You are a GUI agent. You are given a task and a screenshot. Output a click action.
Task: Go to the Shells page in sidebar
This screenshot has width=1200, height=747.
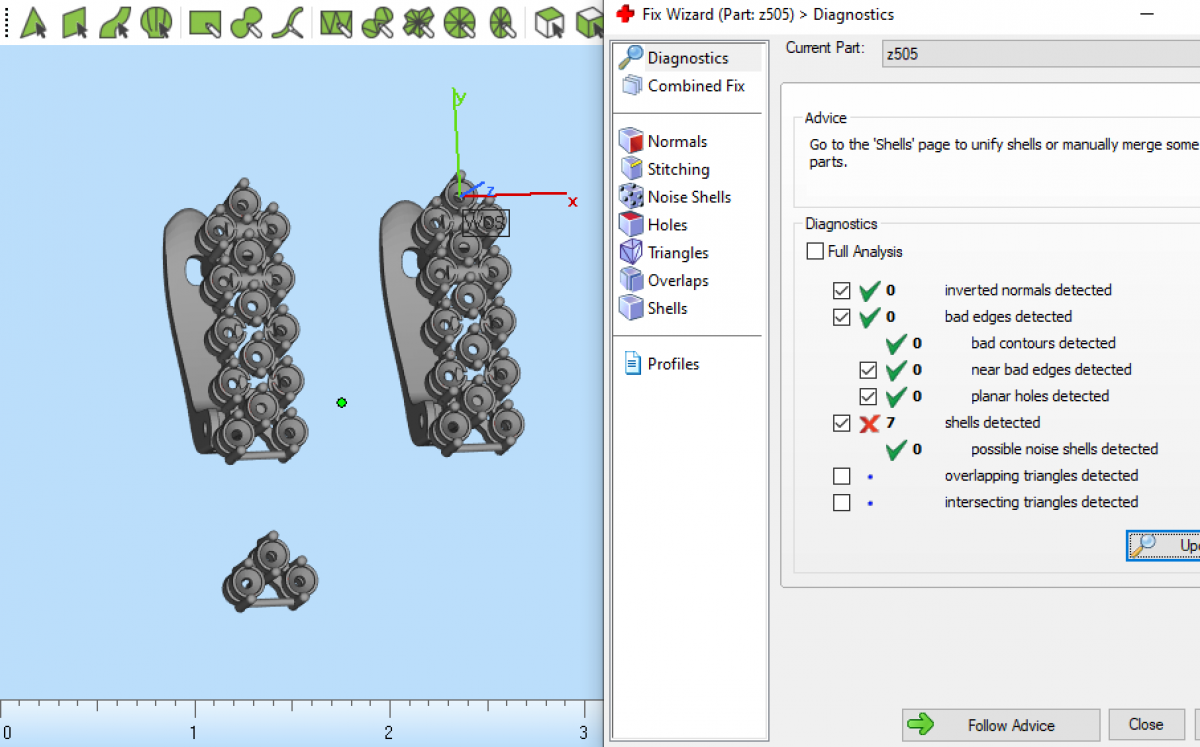tap(666, 308)
